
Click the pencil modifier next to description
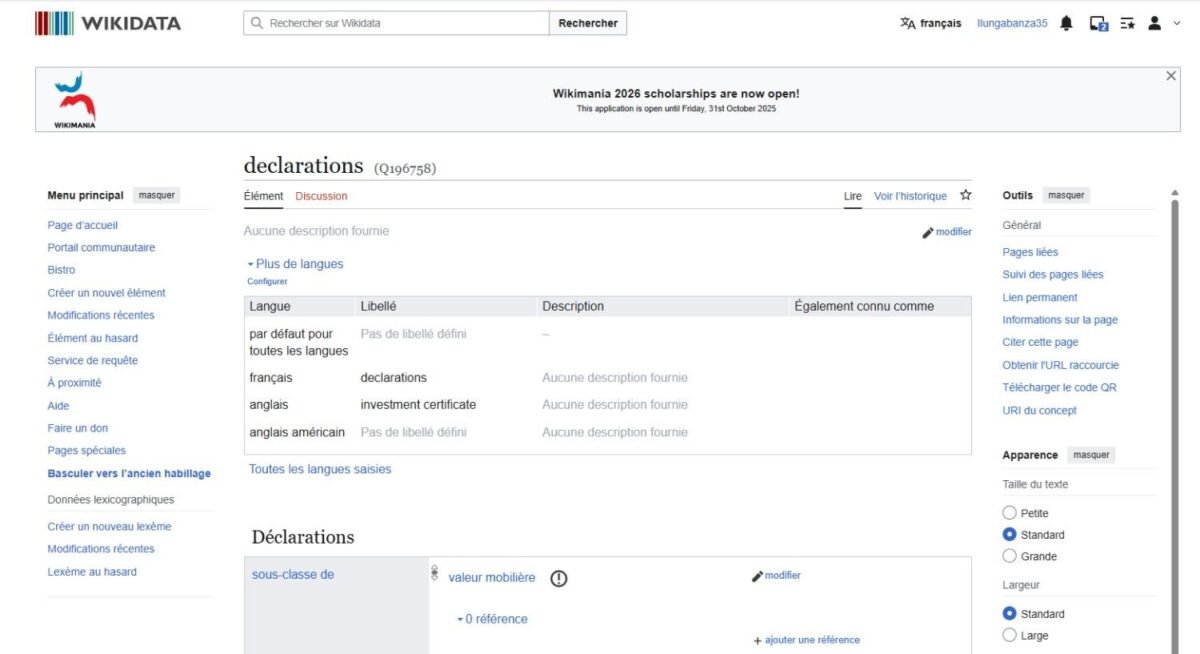pyautogui.click(x=946, y=232)
